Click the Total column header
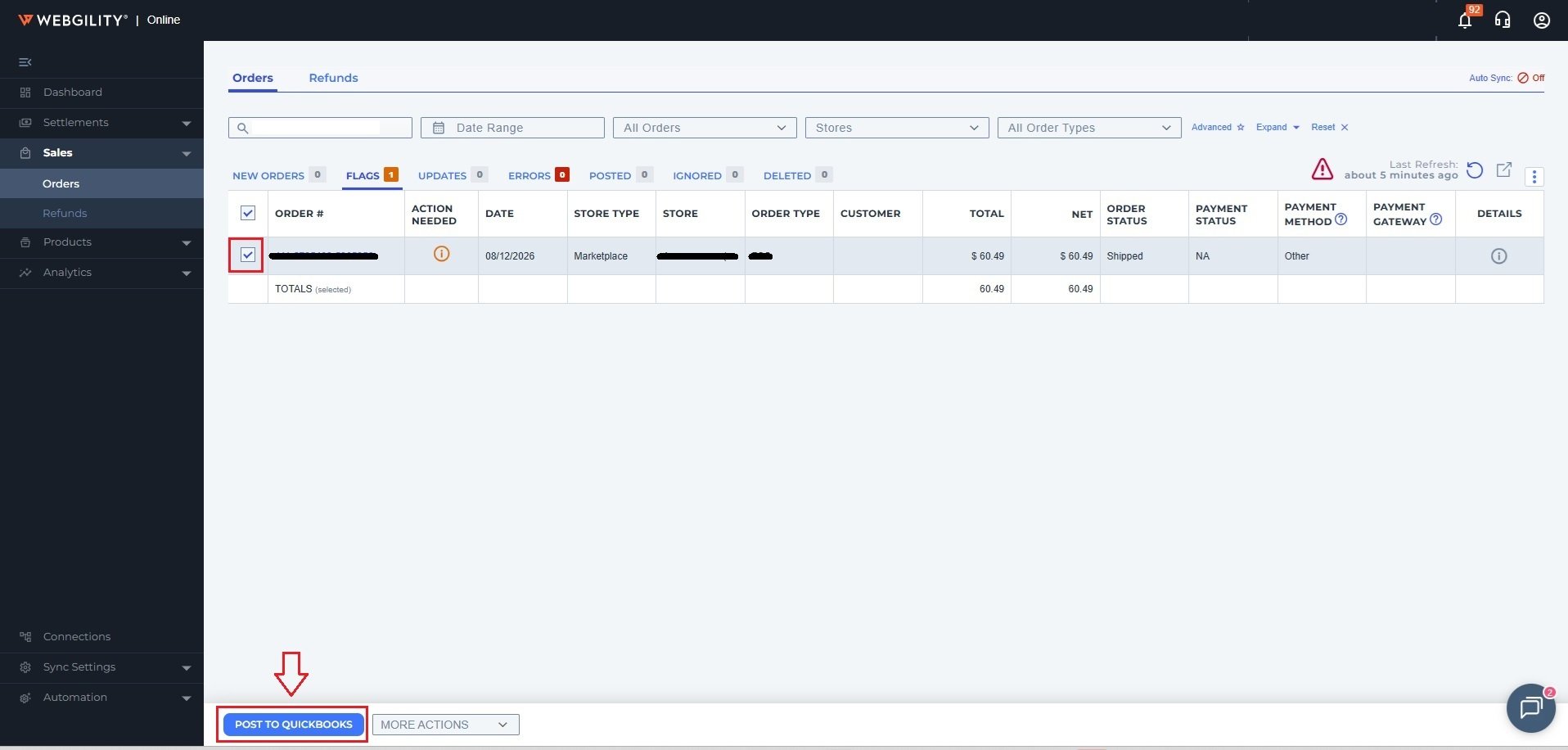1568x750 pixels. tap(987, 214)
